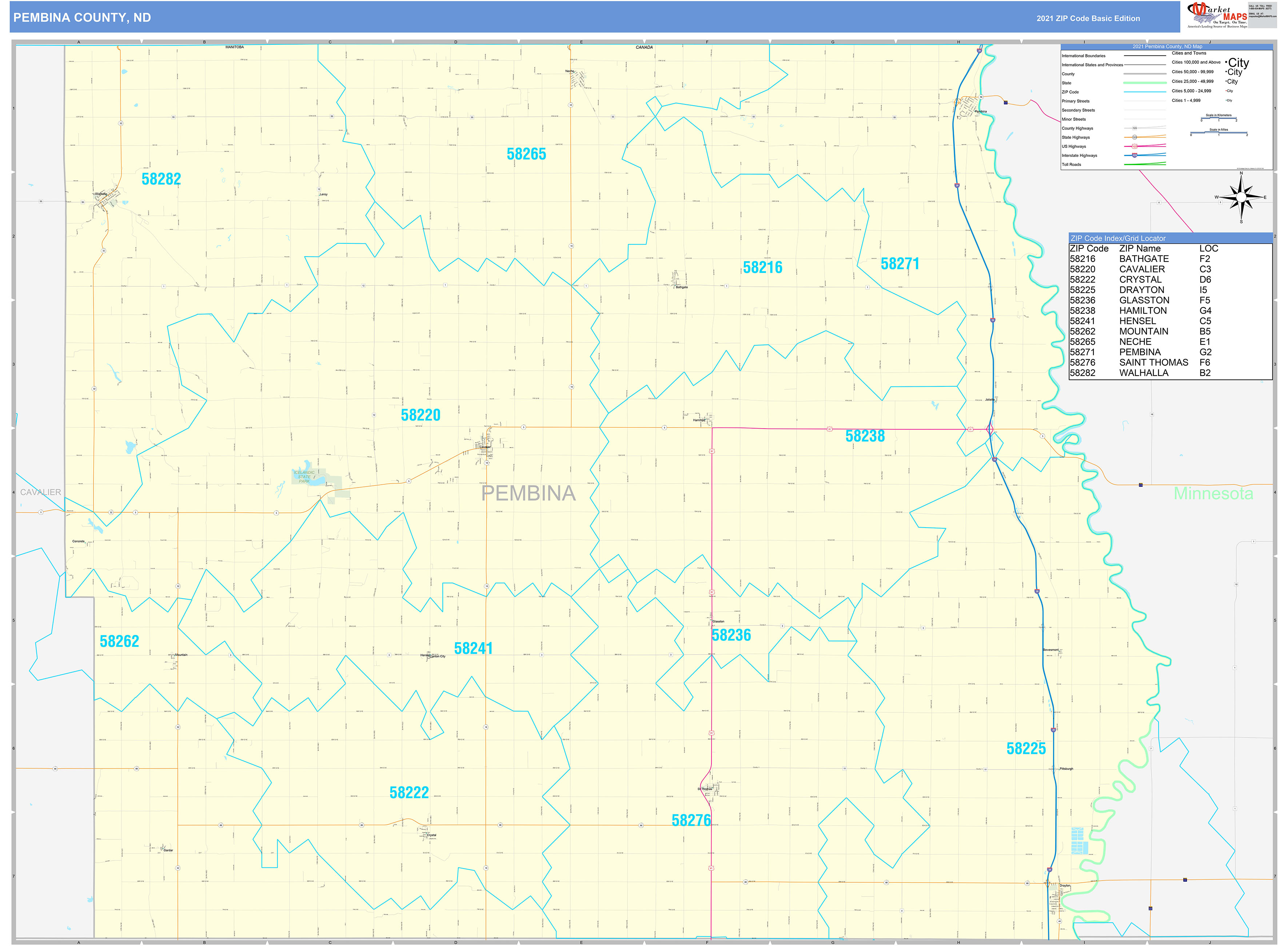Click HAMILTON in the ZIP index table
The height and width of the screenshot is (946, 1288).
pos(1143,310)
